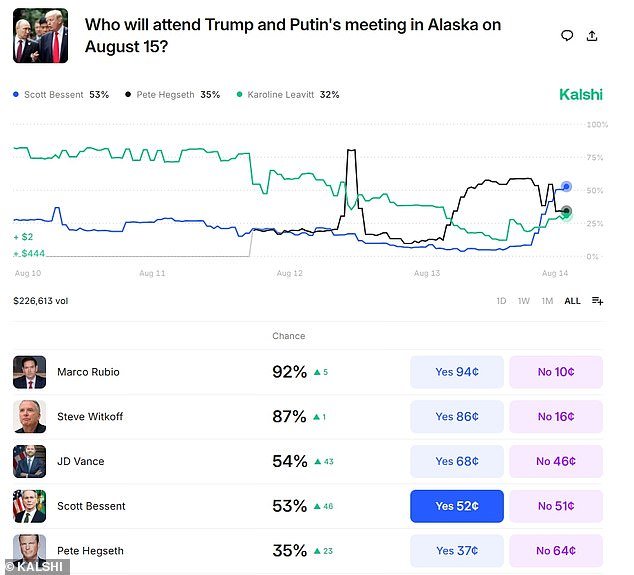Click Yes 52¢ for Scott Bessent
The image size is (634, 575).
tap(457, 506)
